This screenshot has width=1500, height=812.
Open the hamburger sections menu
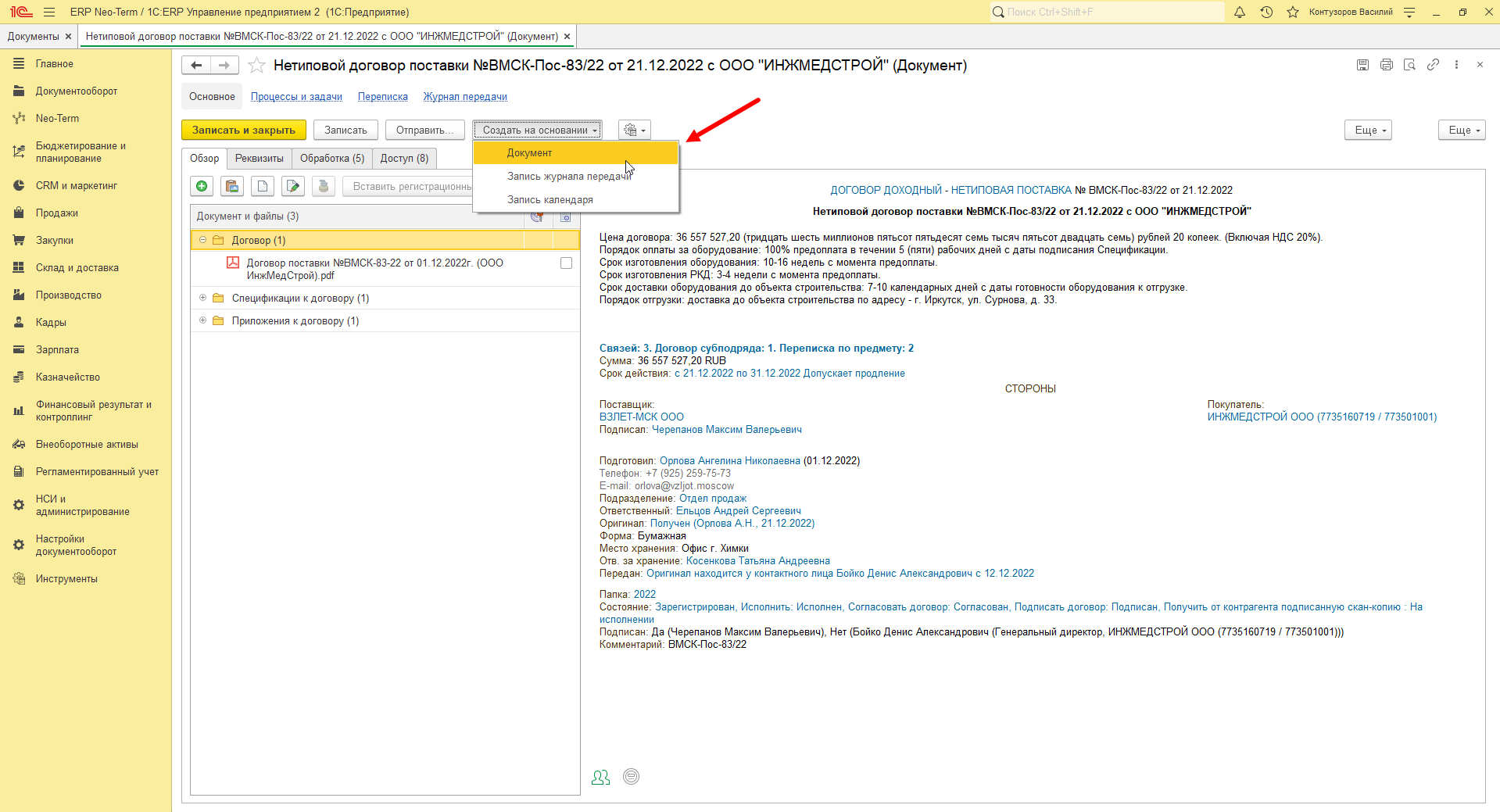point(49,12)
